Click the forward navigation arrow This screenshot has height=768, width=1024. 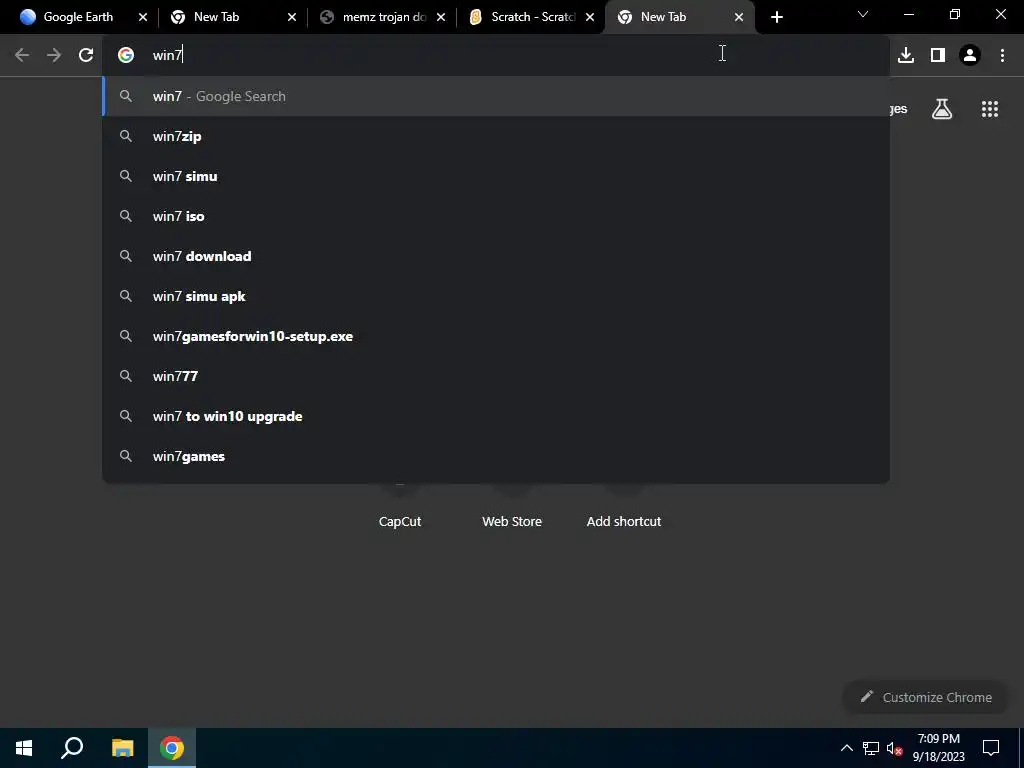click(x=54, y=56)
